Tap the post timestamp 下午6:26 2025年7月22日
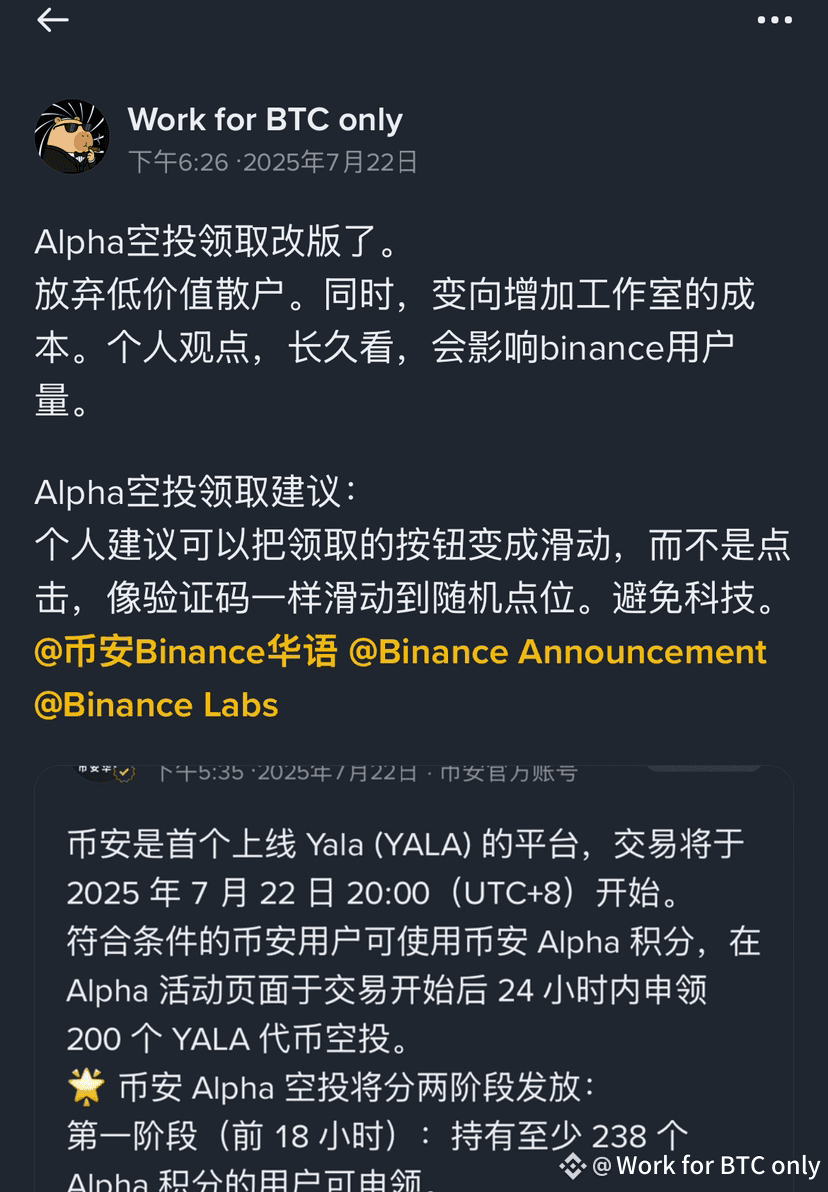This screenshot has height=1192, width=828. [273, 162]
